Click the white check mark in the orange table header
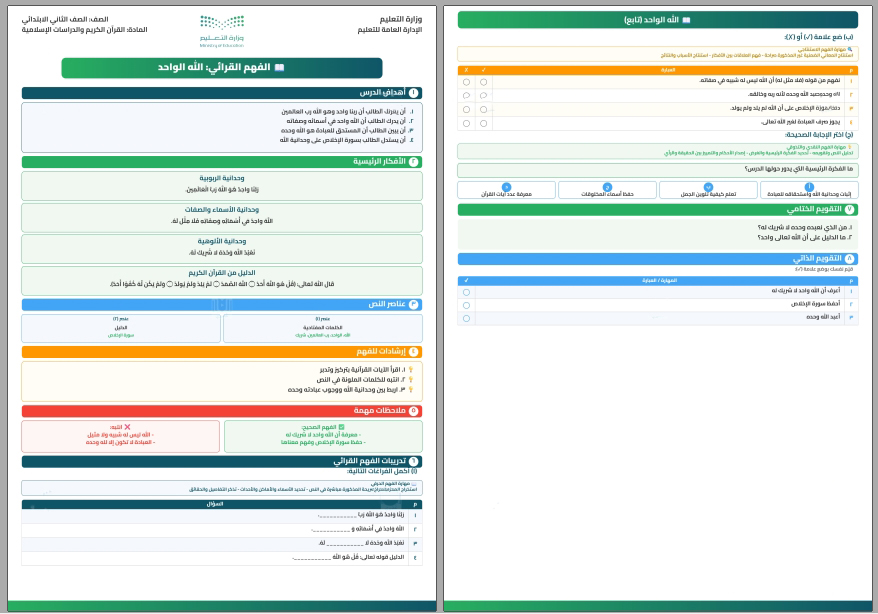Viewport: 878px width, 614px height. [x=483, y=70]
